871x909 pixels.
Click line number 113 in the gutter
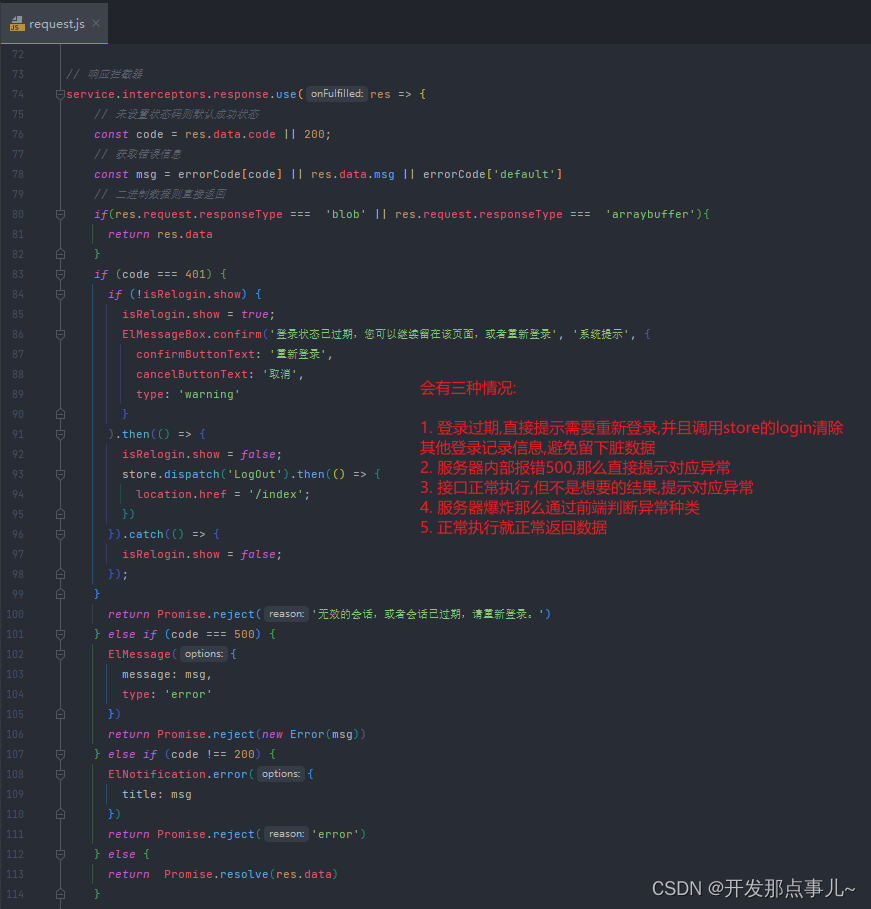[15, 874]
